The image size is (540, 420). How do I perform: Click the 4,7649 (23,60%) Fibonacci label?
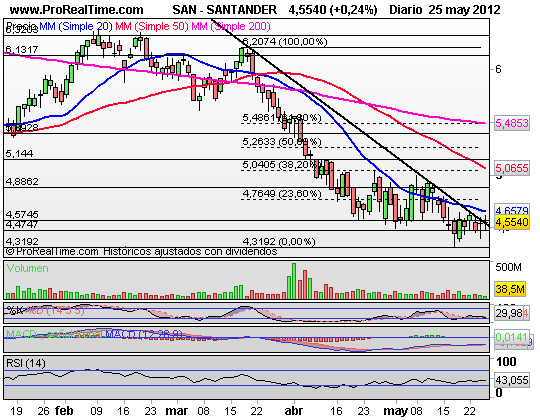point(282,193)
